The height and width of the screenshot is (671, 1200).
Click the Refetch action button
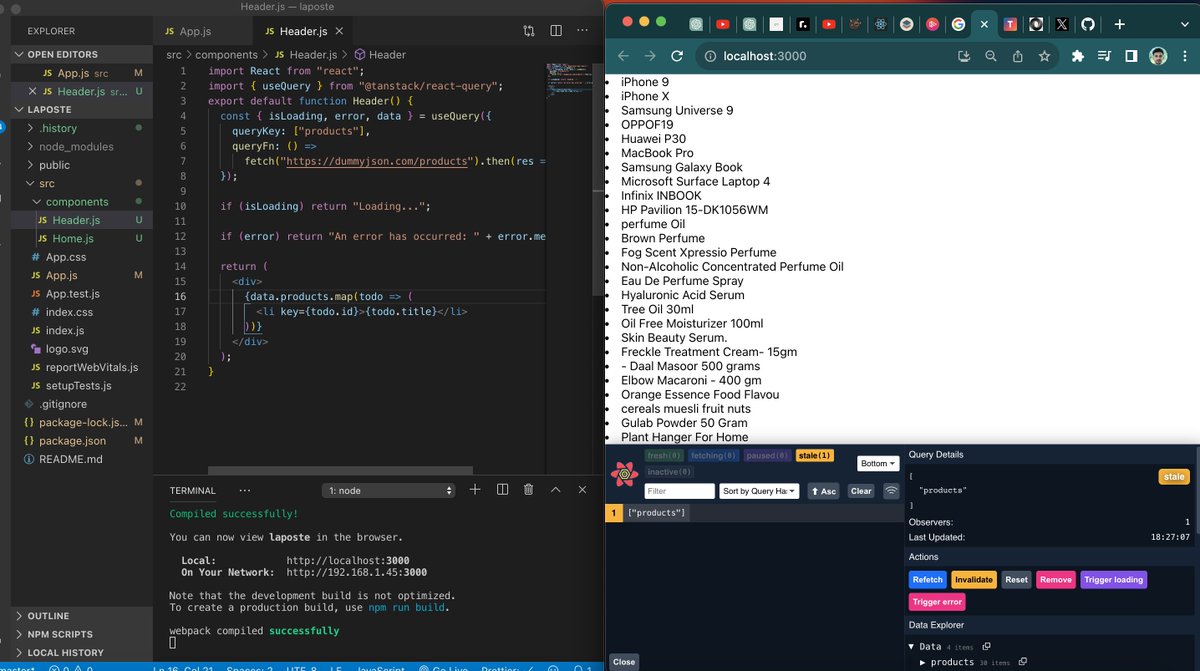[x=927, y=580]
